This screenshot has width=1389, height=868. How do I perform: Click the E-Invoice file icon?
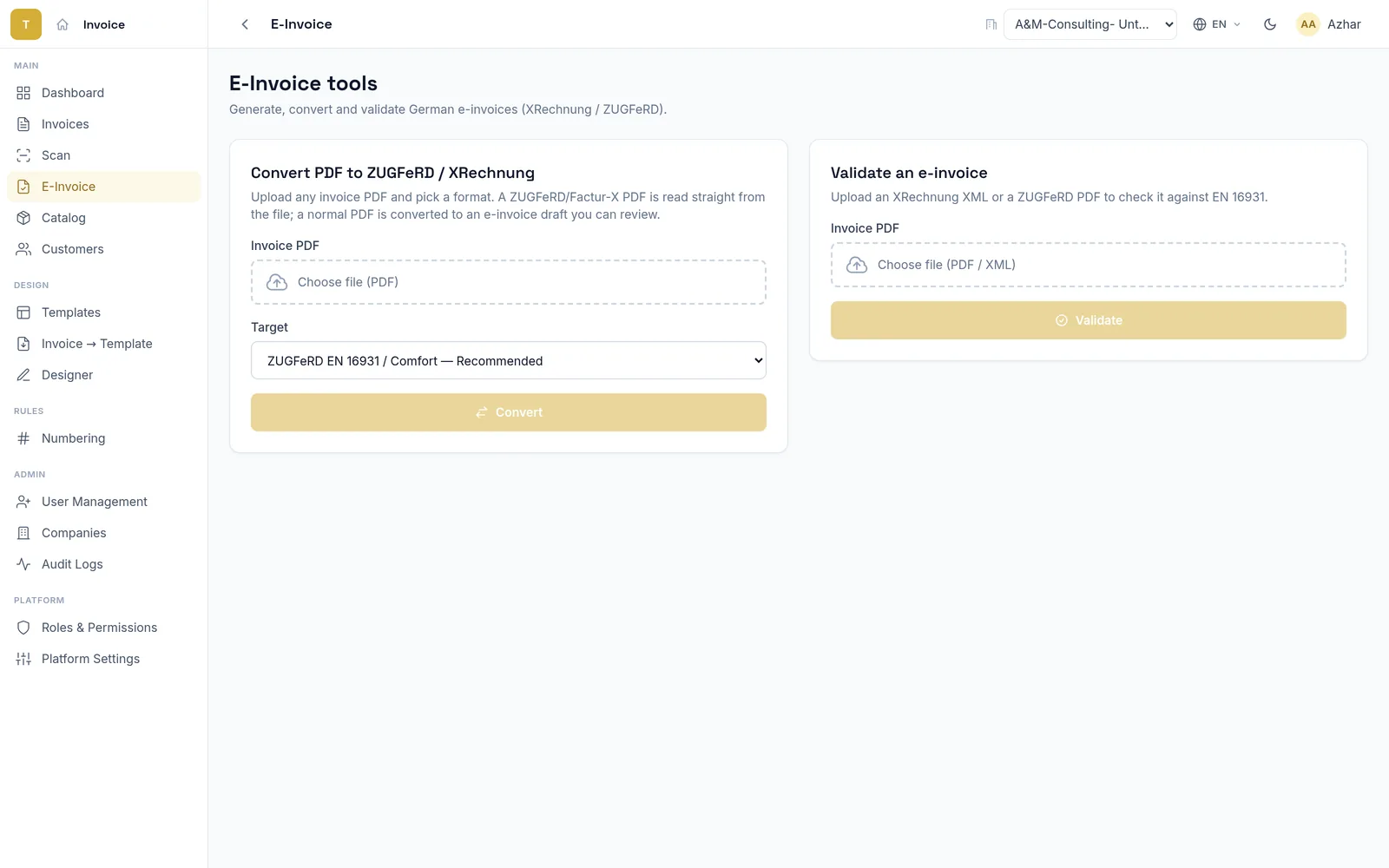pyautogui.click(x=23, y=187)
